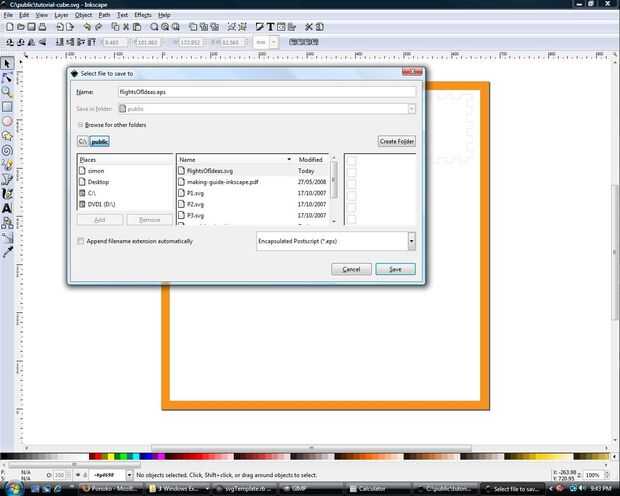This screenshot has height=496, width=620.
Task: Pick the magenta swatch in color palette
Action: pos(161,456)
